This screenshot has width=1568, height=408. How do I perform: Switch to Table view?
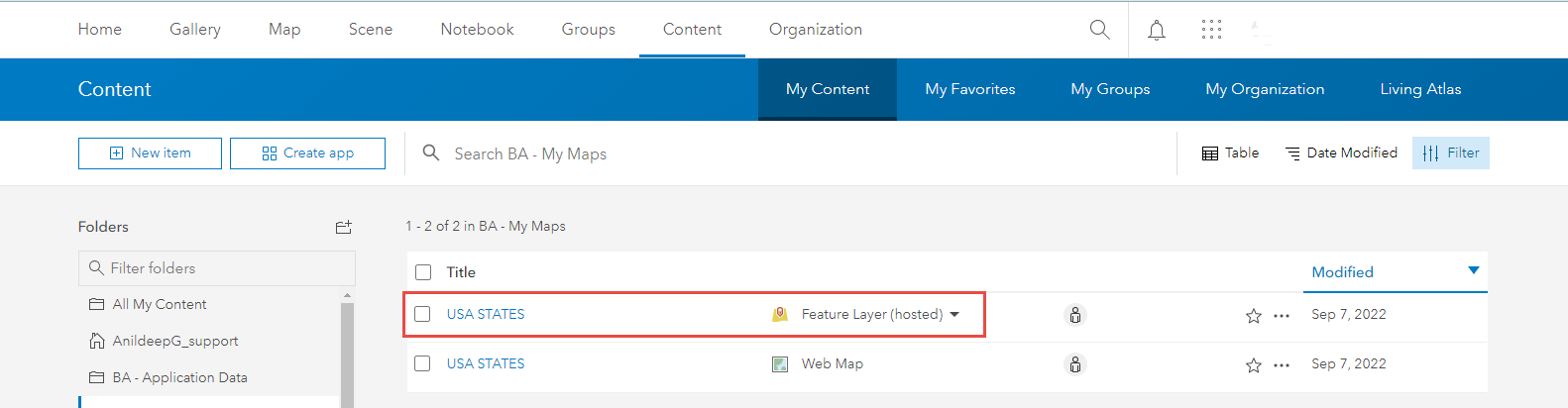1230,153
